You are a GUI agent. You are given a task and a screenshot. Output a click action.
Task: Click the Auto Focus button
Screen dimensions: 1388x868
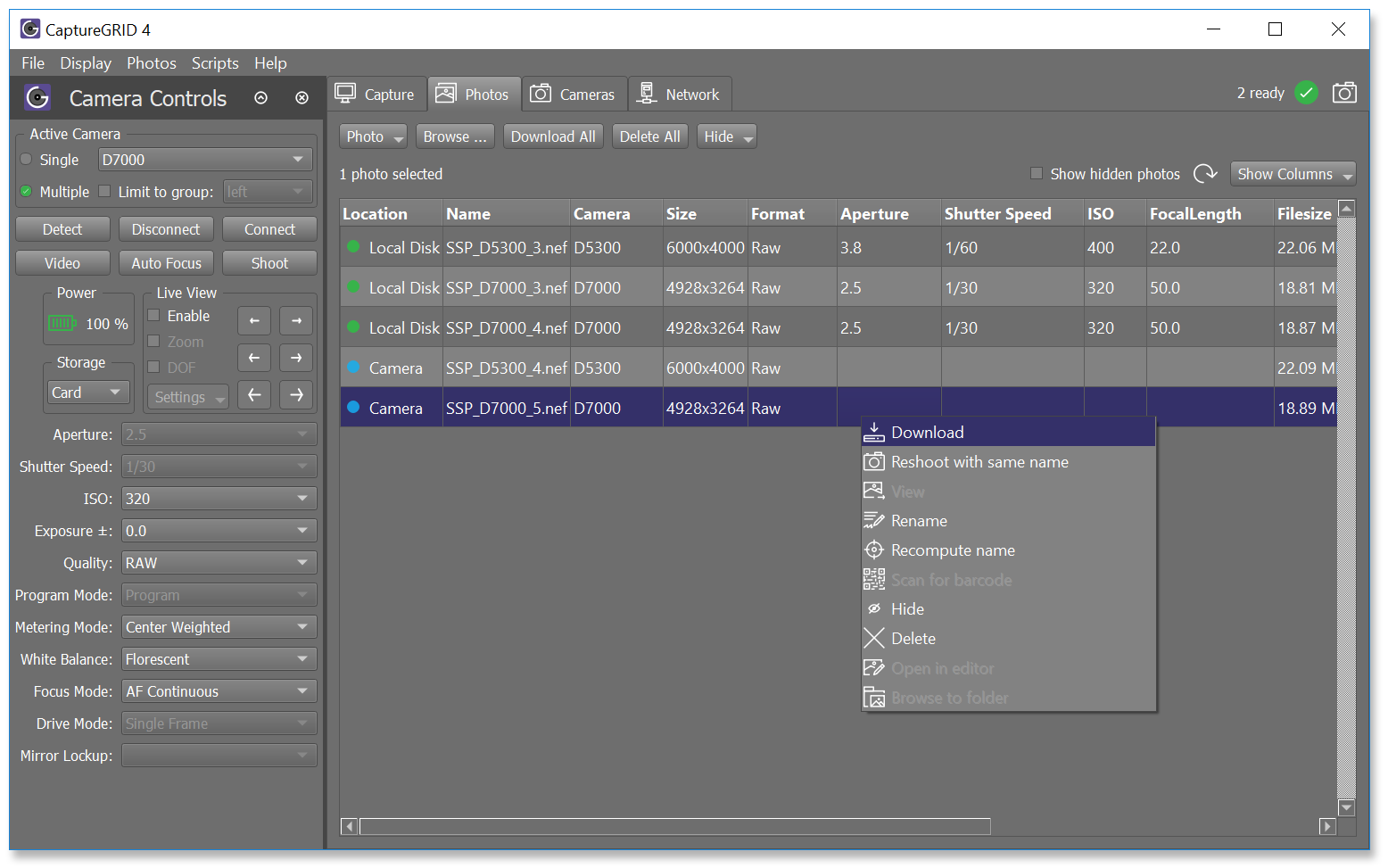click(x=166, y=263)
